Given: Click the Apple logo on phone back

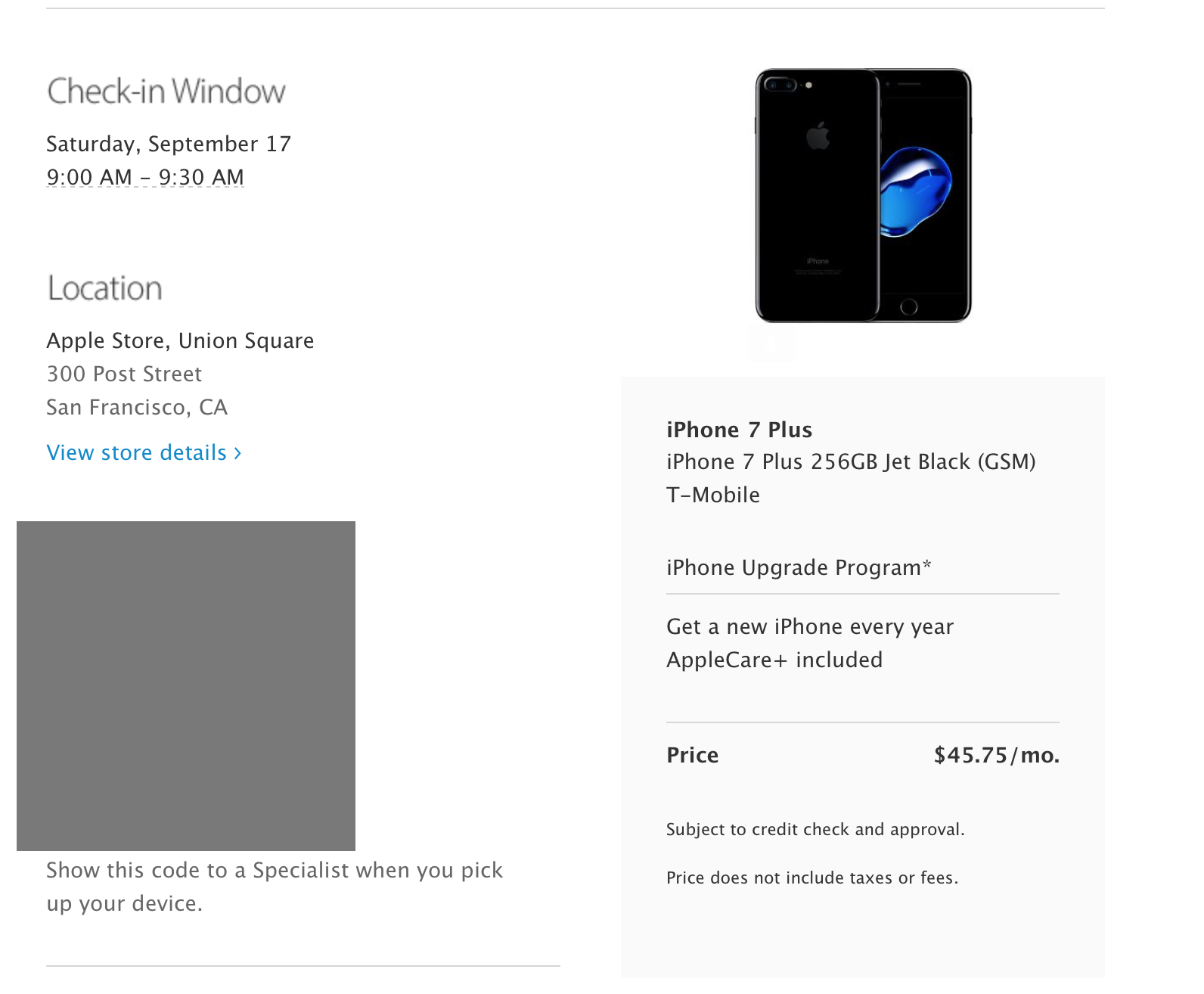Looking at the screenshot, I should 818,135.
